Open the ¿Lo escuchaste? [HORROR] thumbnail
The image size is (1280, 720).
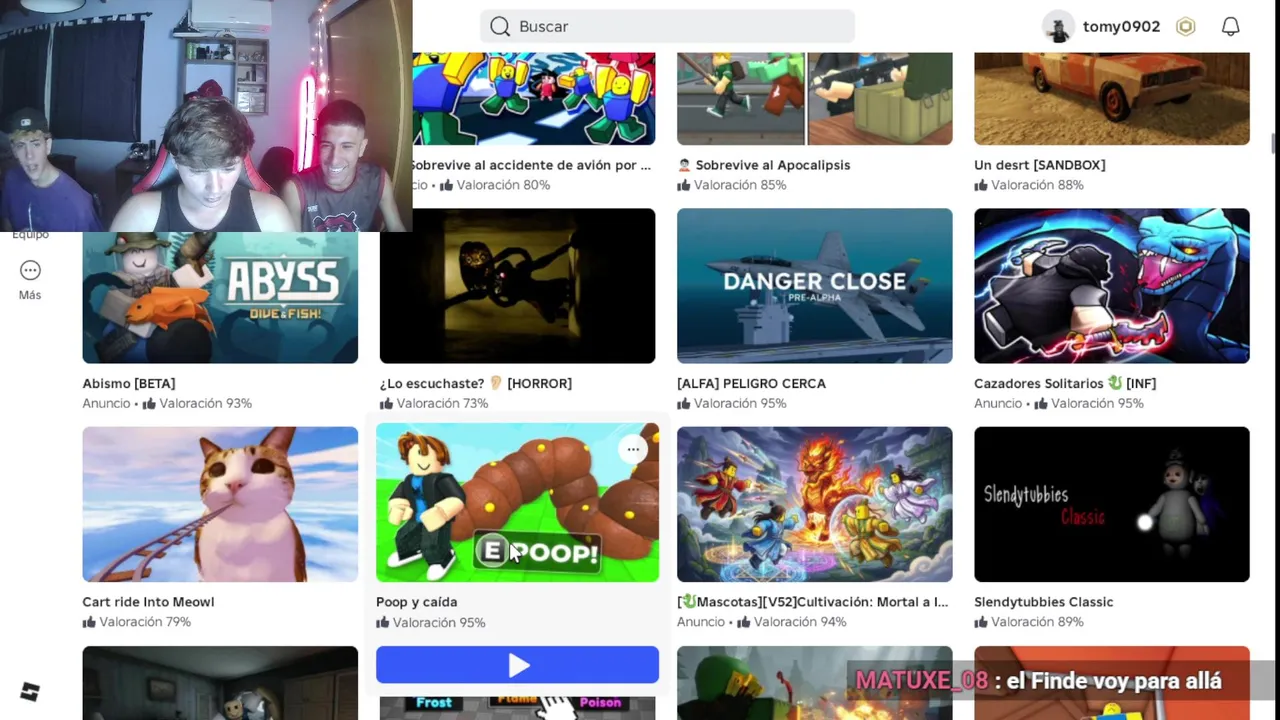pyautogui.click(x=517, y=286)
